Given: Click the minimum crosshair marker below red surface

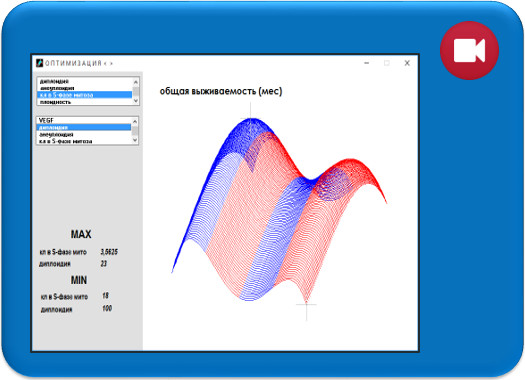Looking at the screenshot, I should 306,305.
